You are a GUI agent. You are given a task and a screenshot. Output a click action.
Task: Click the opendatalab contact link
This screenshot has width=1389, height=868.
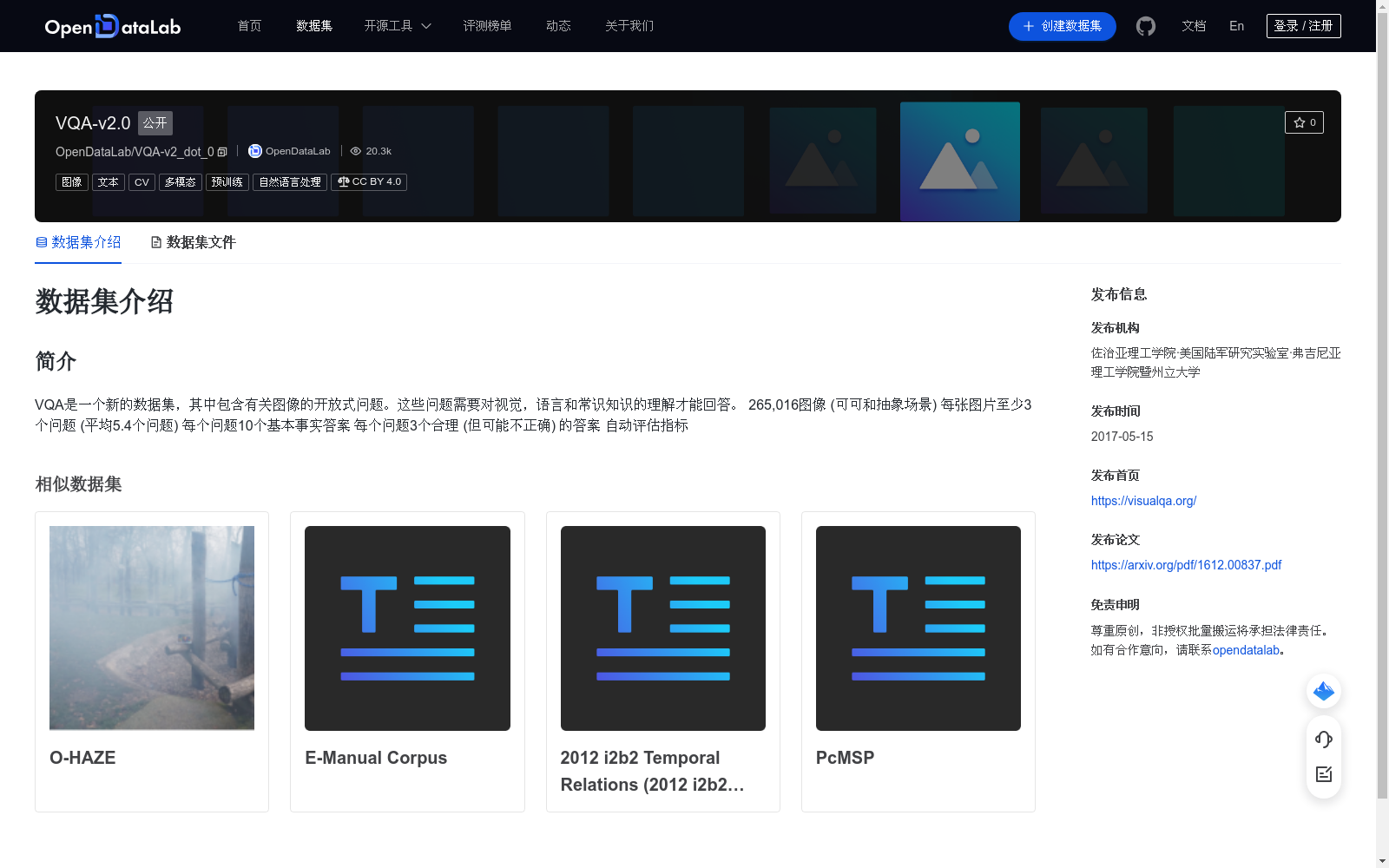(x=1246, y=650)
